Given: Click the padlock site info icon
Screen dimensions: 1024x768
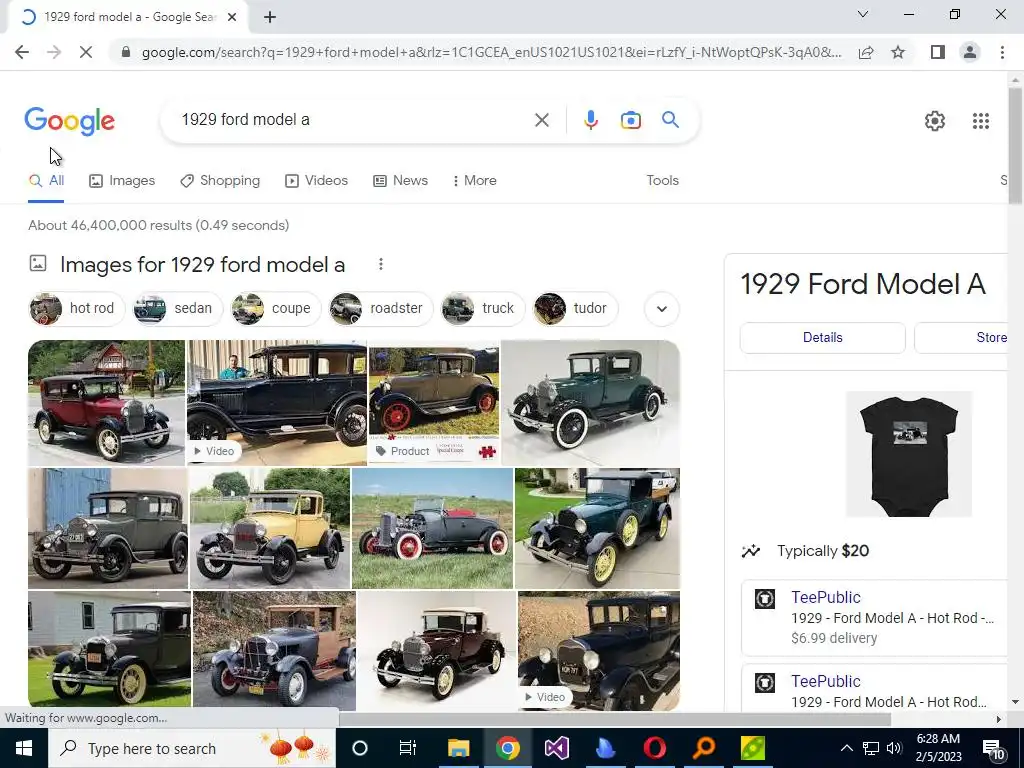Looking at the screenshot, I should tap(126, 52).
